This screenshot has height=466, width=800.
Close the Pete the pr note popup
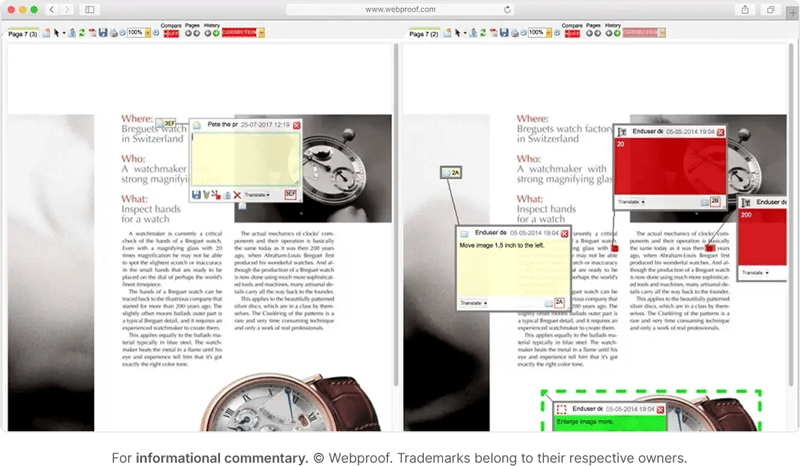tap(296, 125)
